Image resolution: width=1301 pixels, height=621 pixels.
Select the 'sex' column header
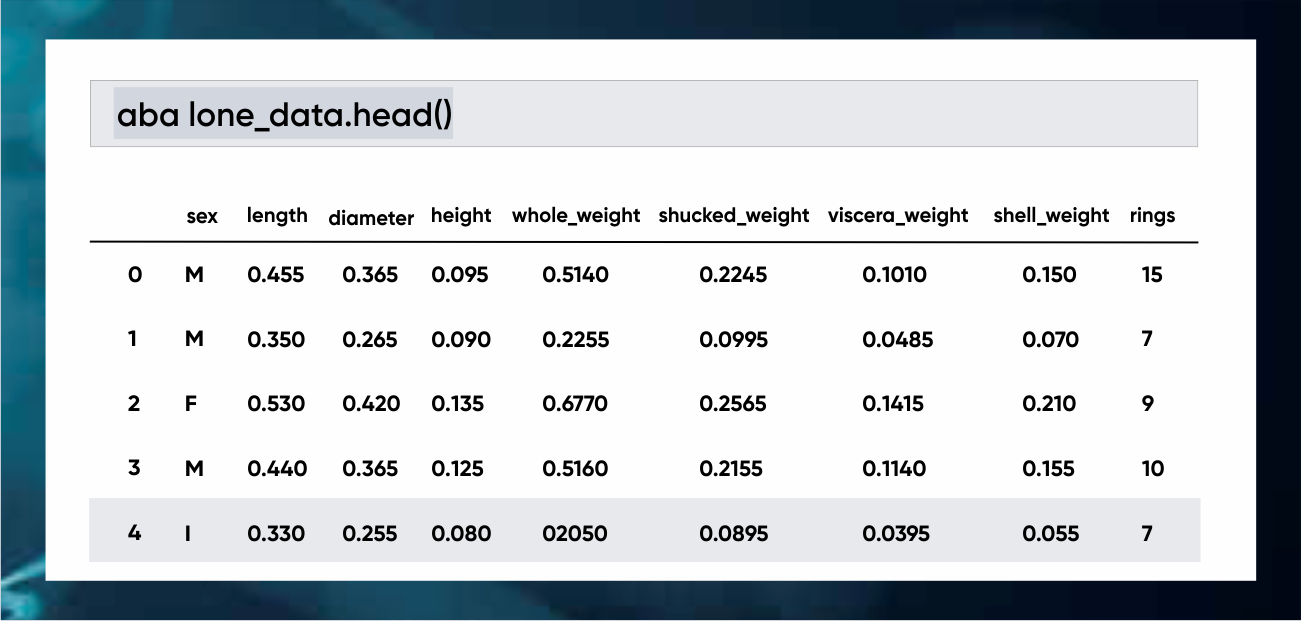[202, 216]
